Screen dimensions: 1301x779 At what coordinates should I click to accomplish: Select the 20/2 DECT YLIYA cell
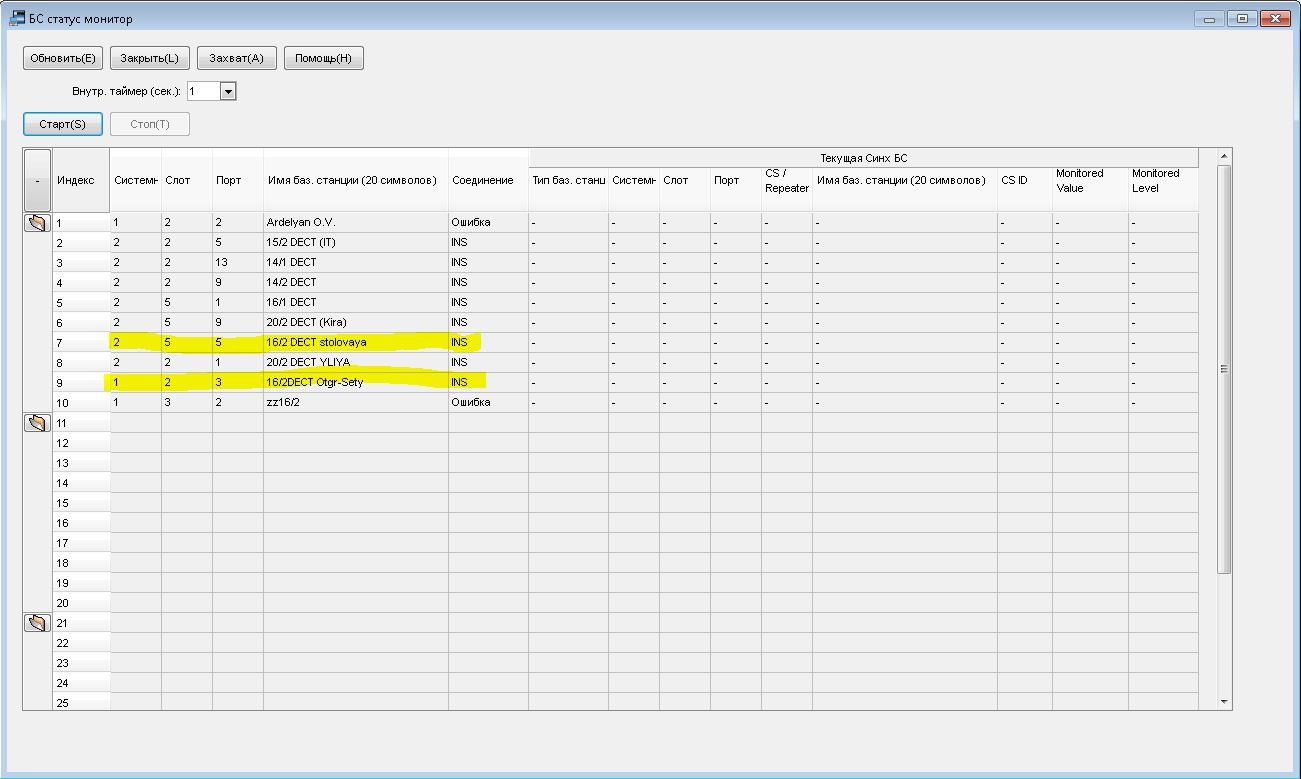click(356, 362)
